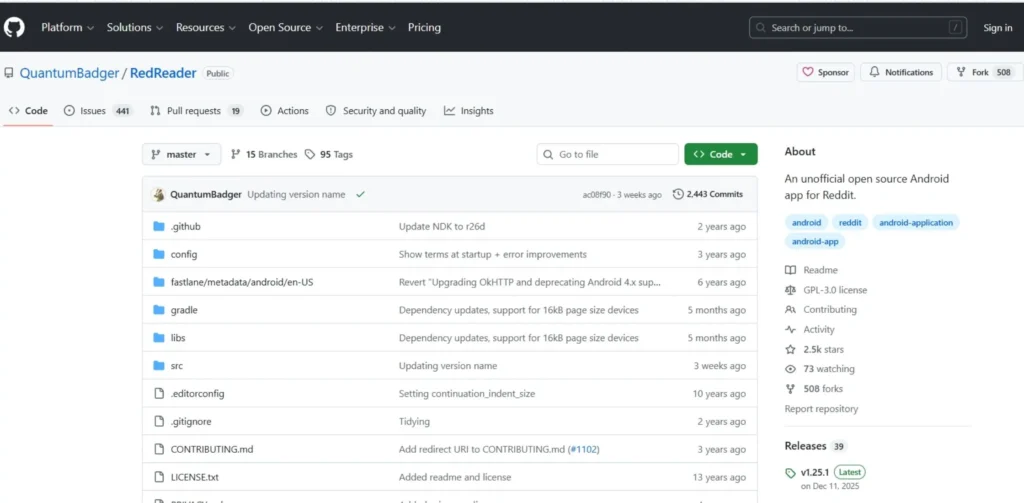Click the GitHub Octocat logo
This screenshot has height=503, width=1024.
[x=14, y=27]
